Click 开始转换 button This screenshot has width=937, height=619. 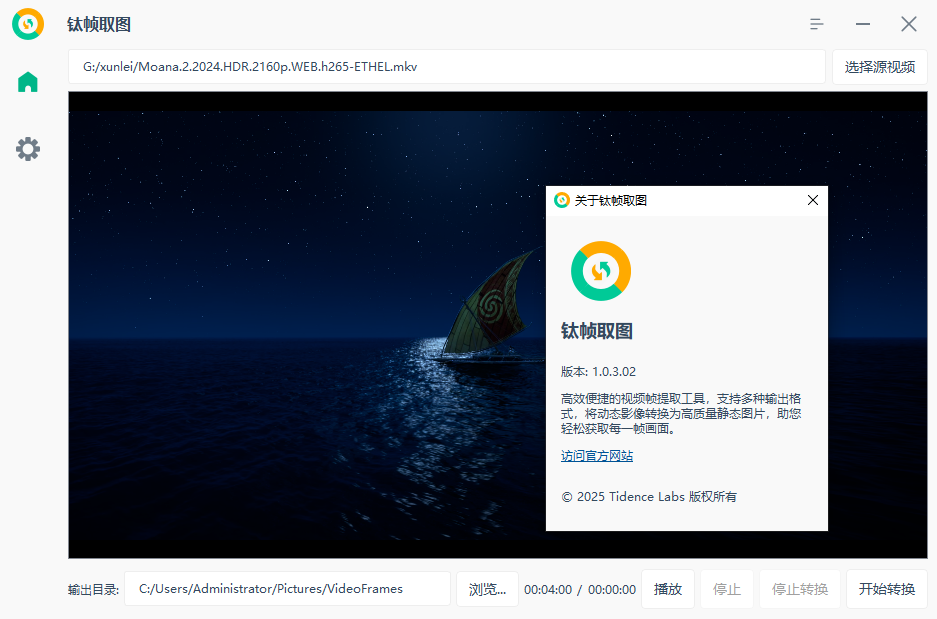pos(887,589)
